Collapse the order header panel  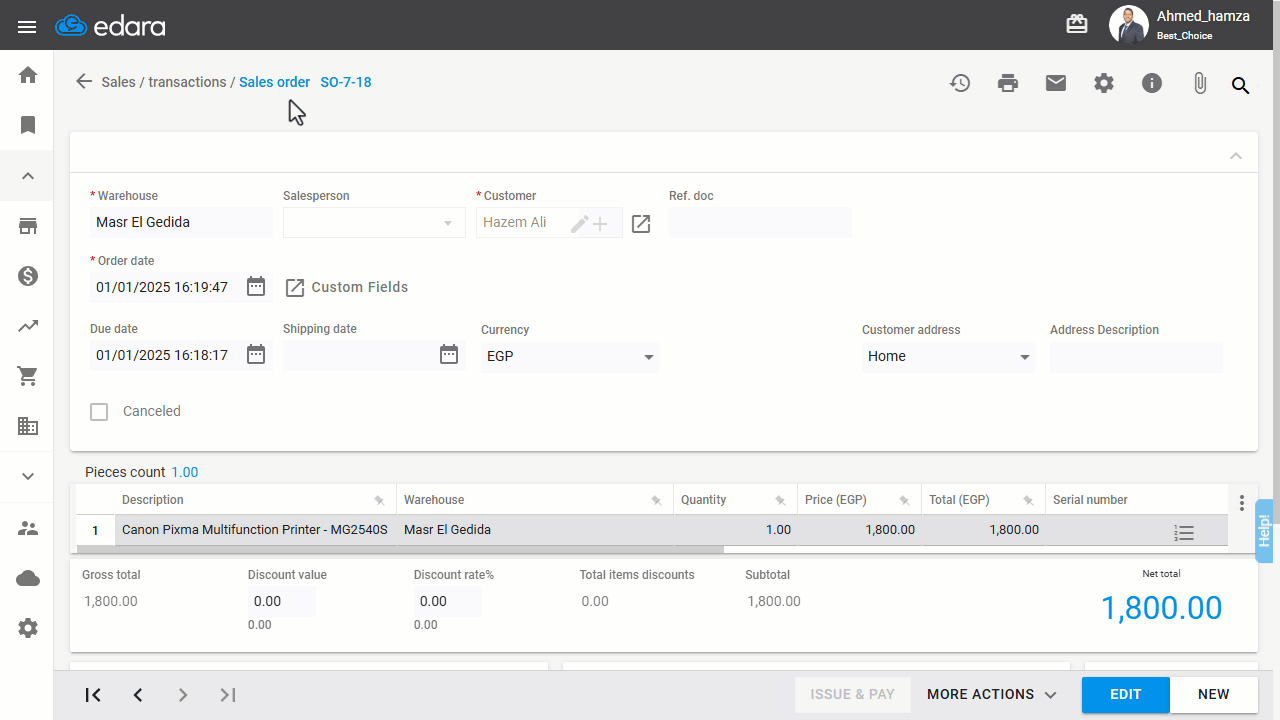pos(1236,156)
